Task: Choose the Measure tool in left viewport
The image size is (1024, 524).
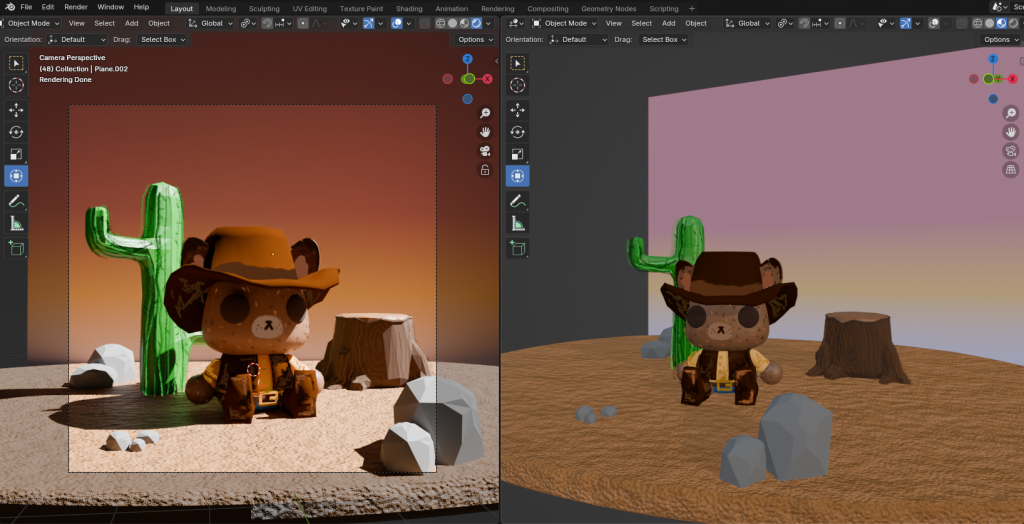Action: point(16,223)
